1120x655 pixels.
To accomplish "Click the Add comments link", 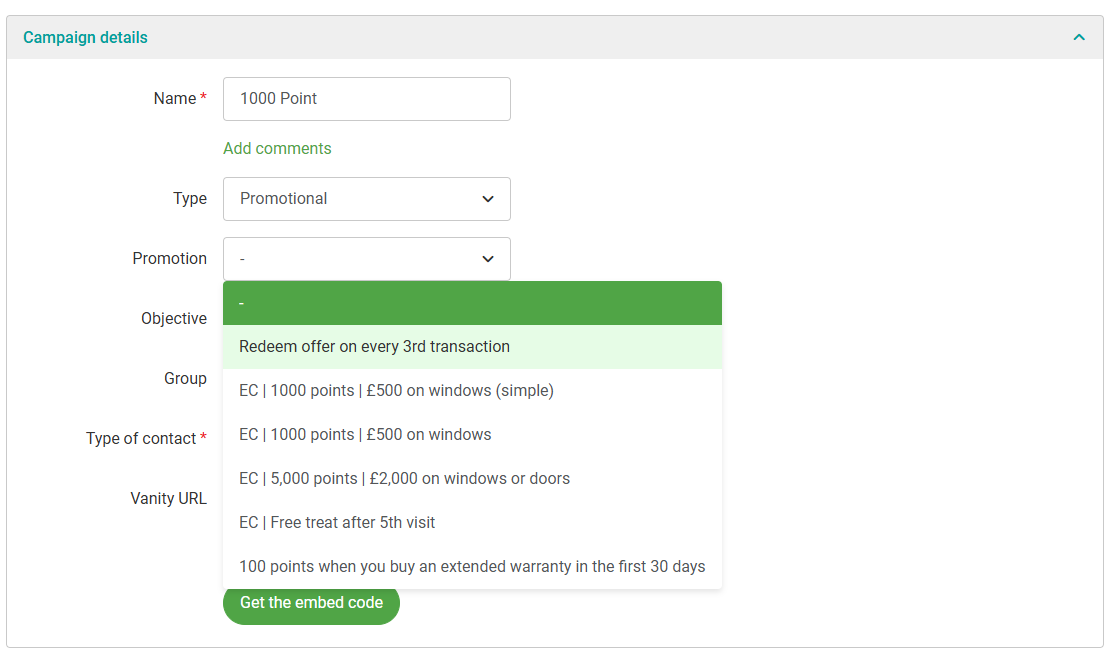I will (277, 149).
